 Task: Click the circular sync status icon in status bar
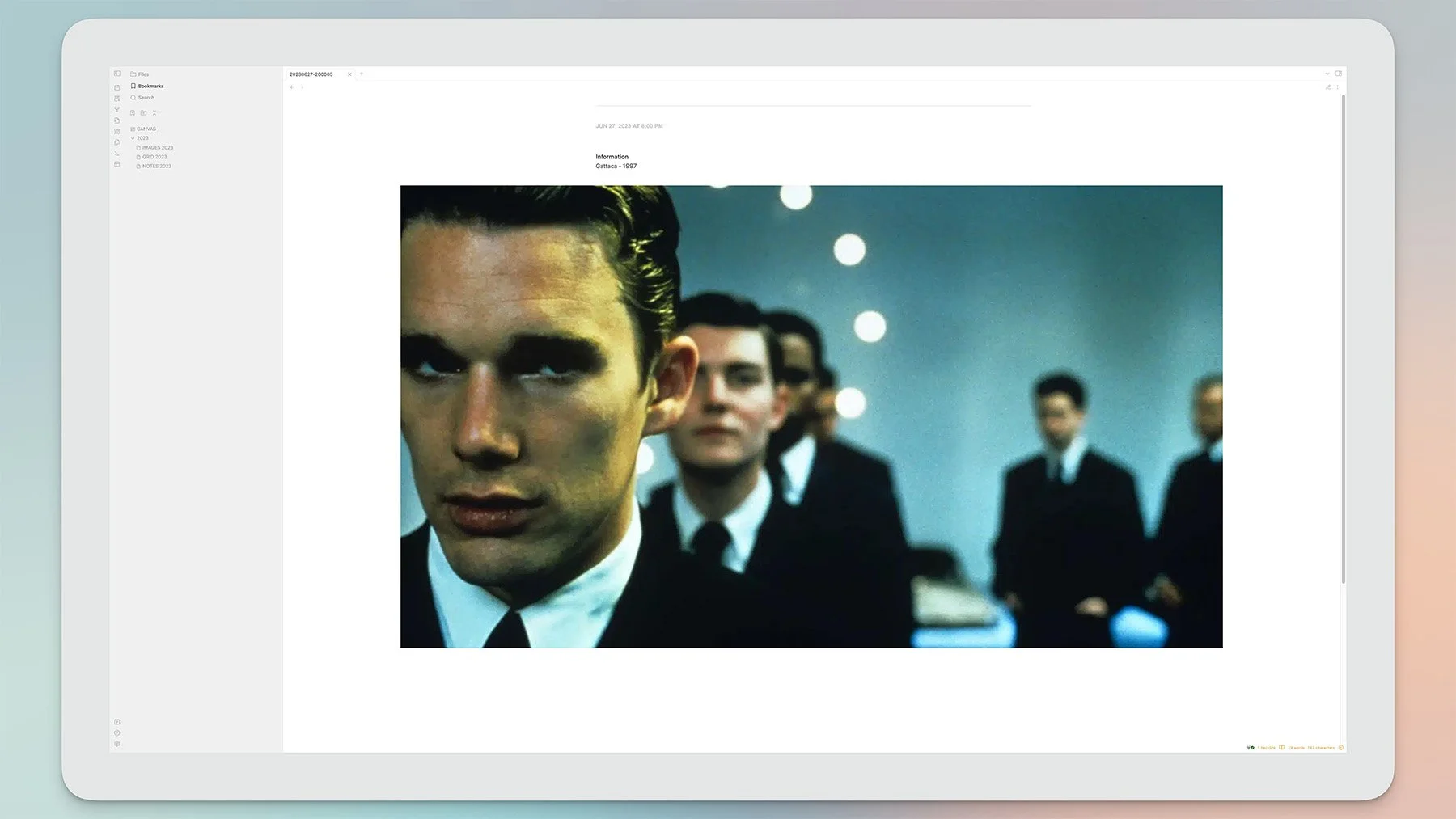1341,748
